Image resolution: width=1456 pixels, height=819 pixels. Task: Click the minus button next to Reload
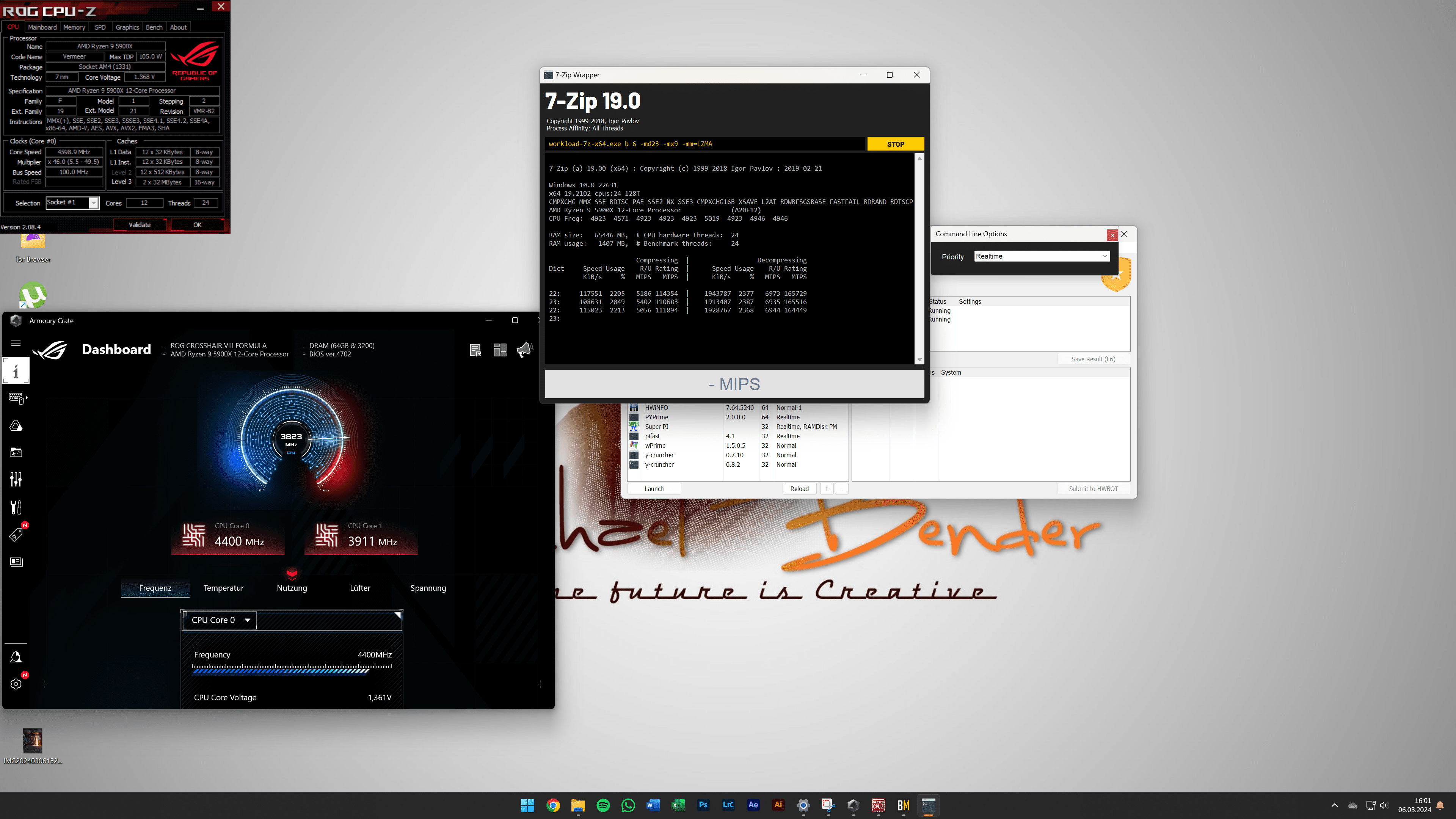[842, 489]
